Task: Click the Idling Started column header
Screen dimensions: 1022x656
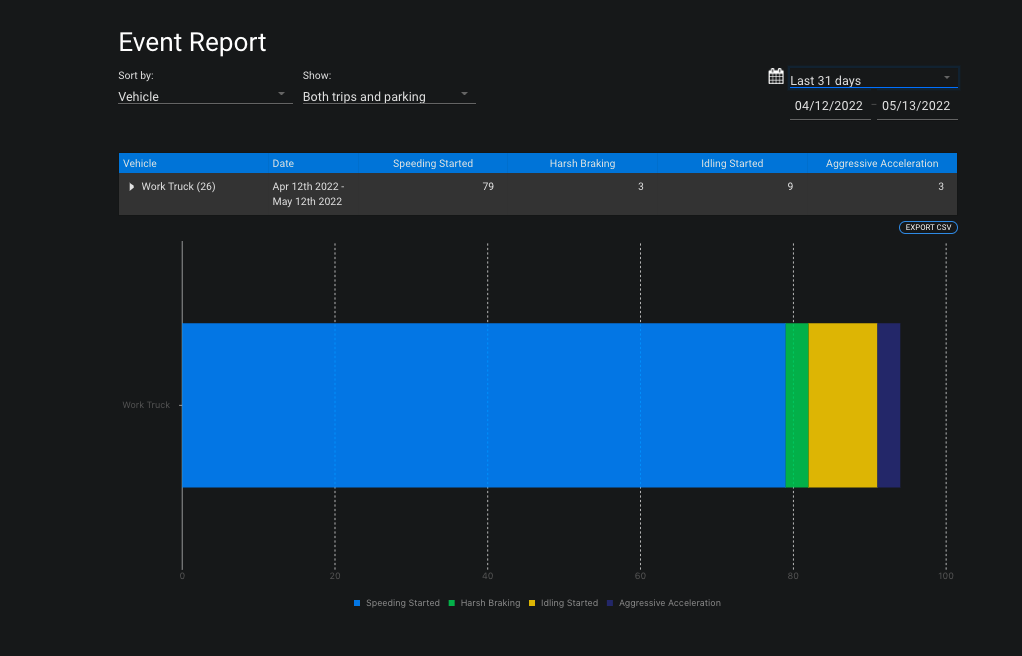Action: click(x=732, y=164)
